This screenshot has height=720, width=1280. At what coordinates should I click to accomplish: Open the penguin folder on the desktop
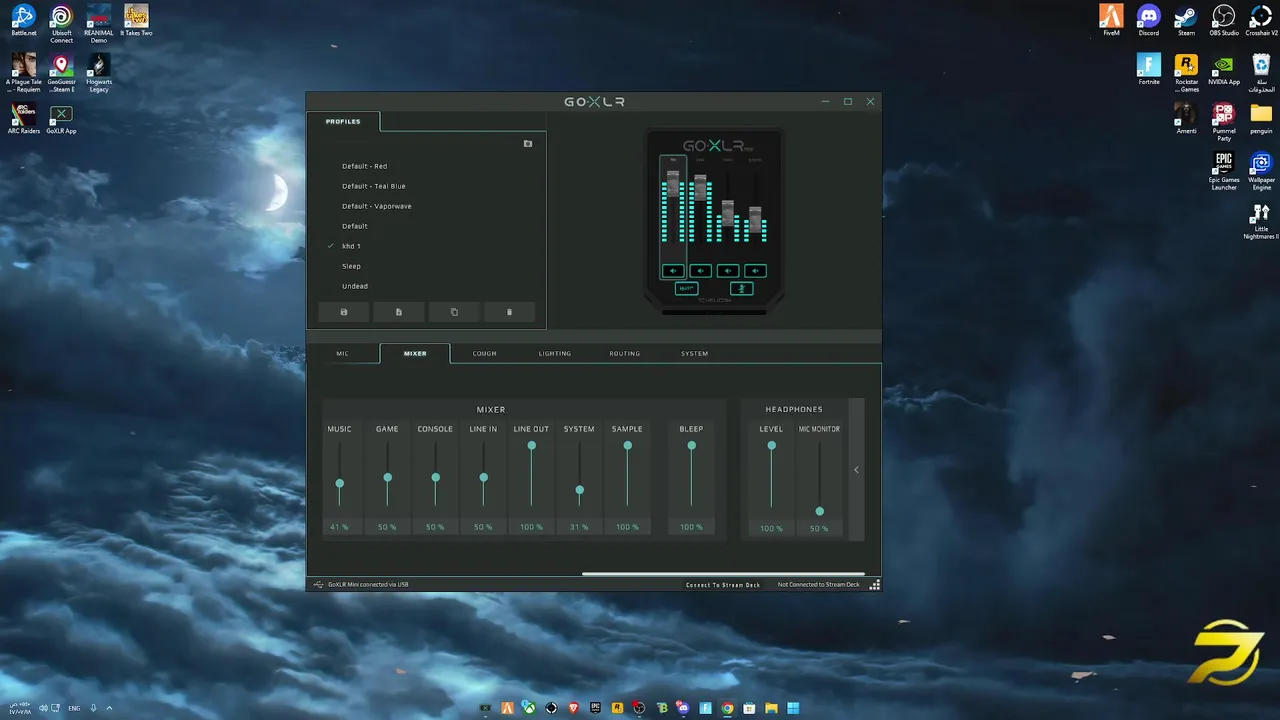1261,118
